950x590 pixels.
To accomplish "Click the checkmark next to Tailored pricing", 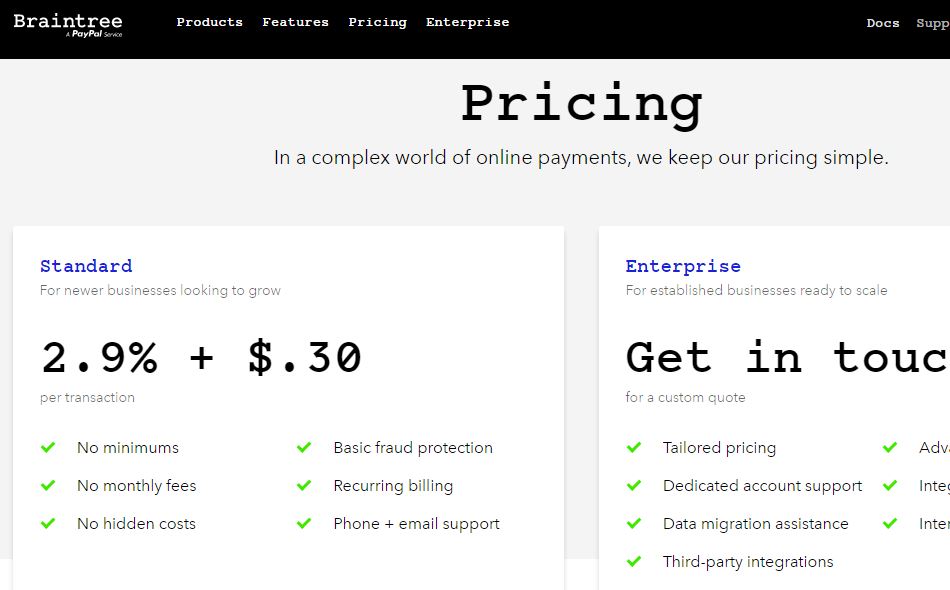I will click(x=634, y=448).
